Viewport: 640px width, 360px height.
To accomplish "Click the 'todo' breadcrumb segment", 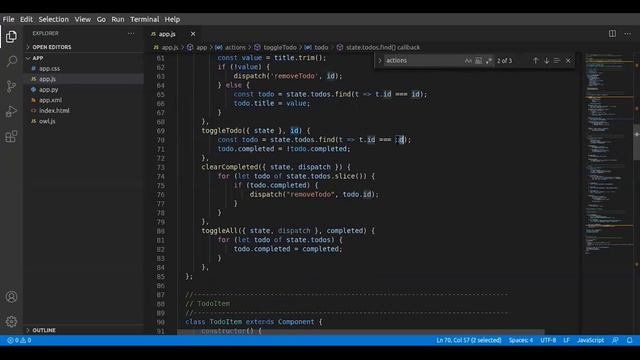I will 316,47.
